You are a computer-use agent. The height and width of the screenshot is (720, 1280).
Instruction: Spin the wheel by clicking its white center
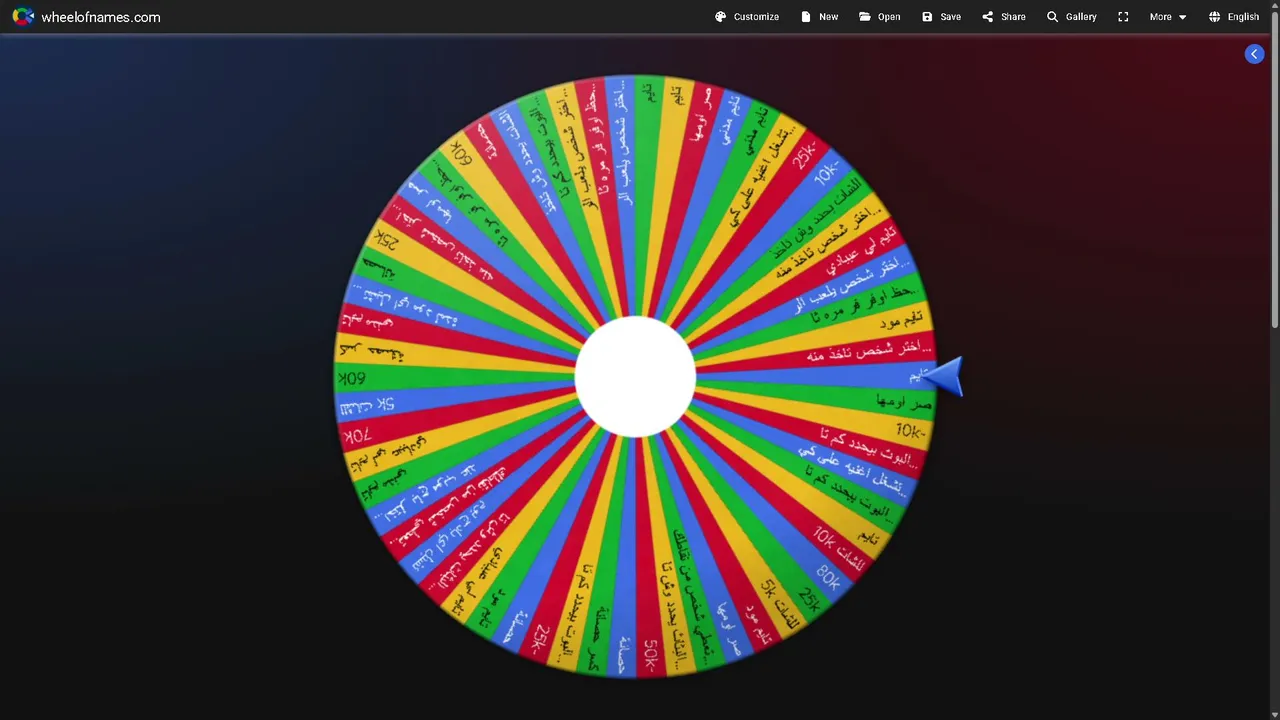[635, 376]
